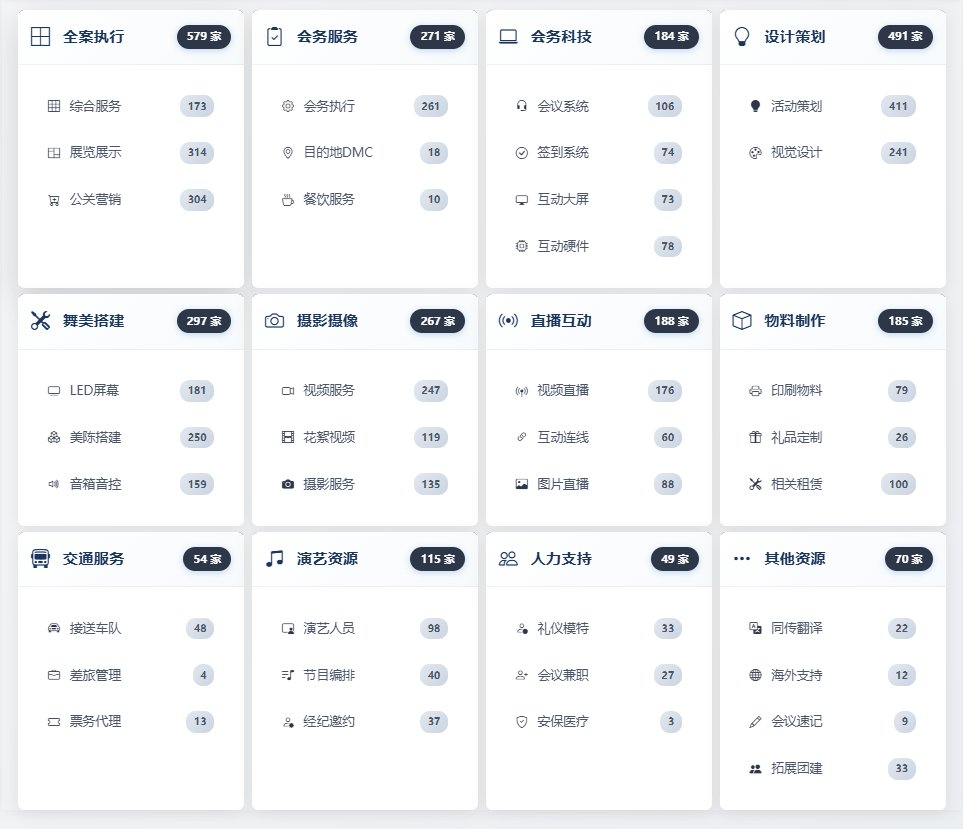963x829 pixels.
Task: Click the 247 count beside 视频服务
Action: [x=431, y=390]
